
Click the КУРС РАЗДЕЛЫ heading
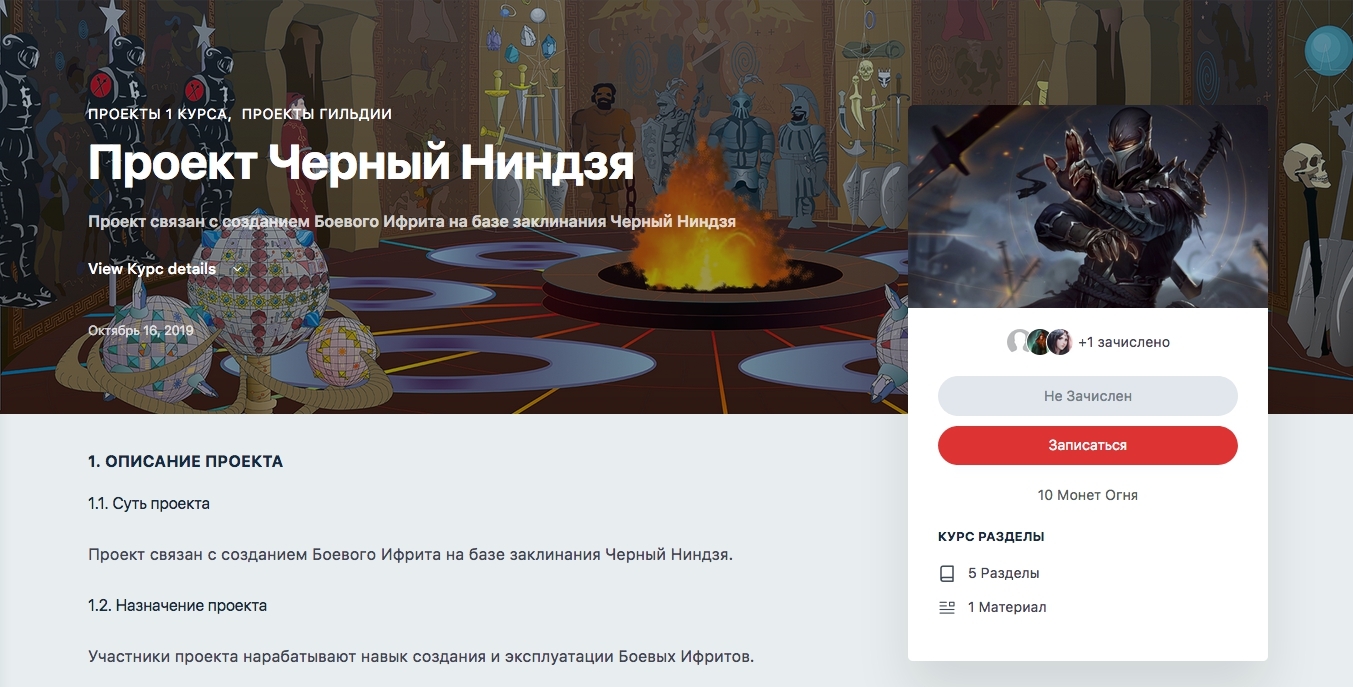(x=991, y=537)
